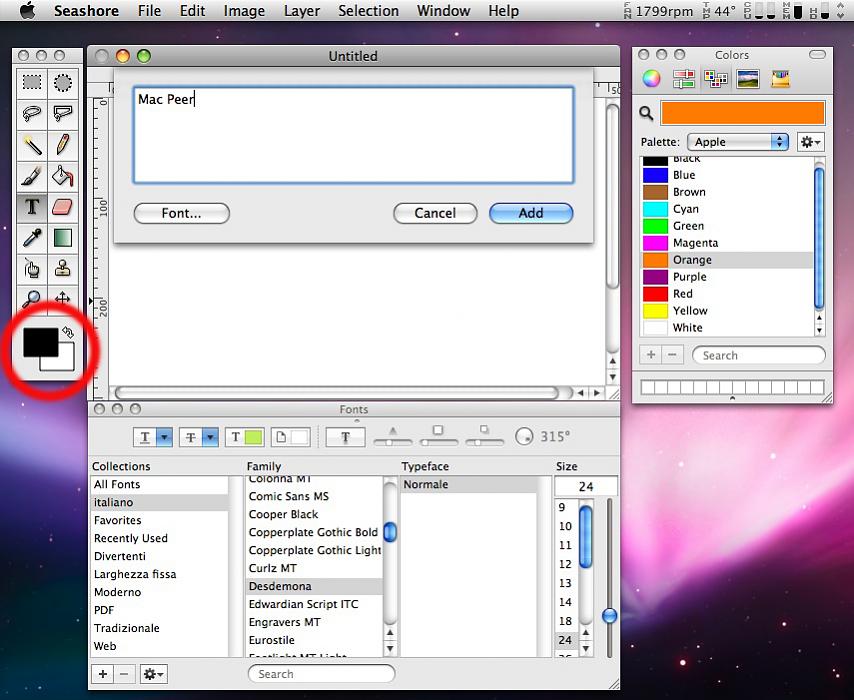
Task: Click the orange current color well
Action: pos(742,113)
